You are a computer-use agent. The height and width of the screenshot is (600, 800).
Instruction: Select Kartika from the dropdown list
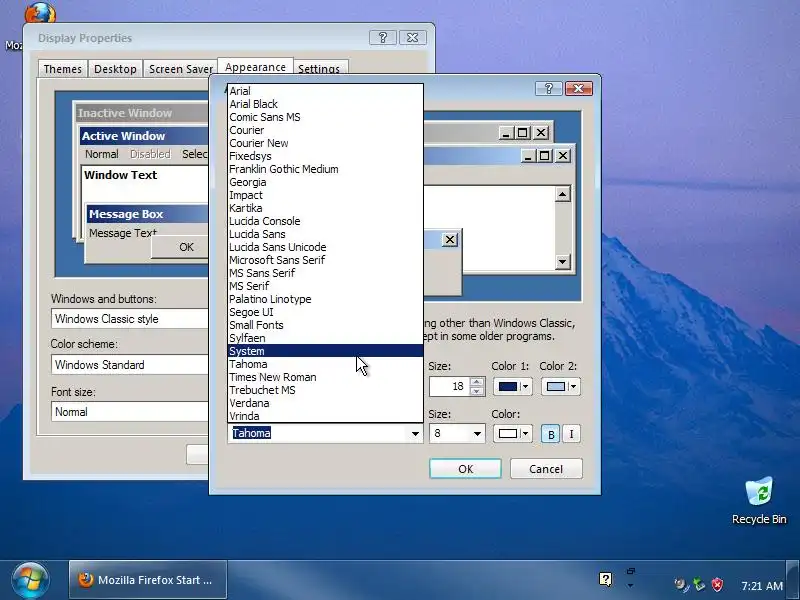tap(325, 208)
